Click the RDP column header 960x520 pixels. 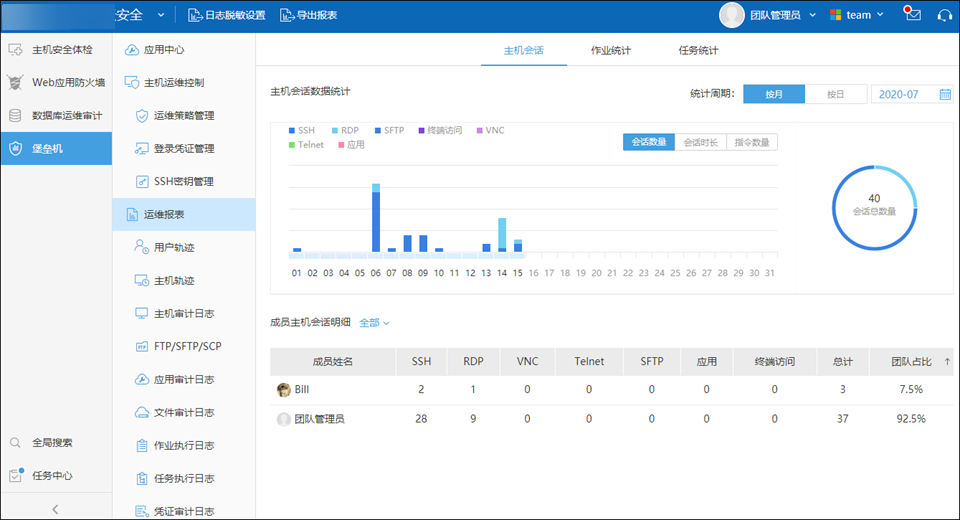pyautogui.click(x=473, y=362)
